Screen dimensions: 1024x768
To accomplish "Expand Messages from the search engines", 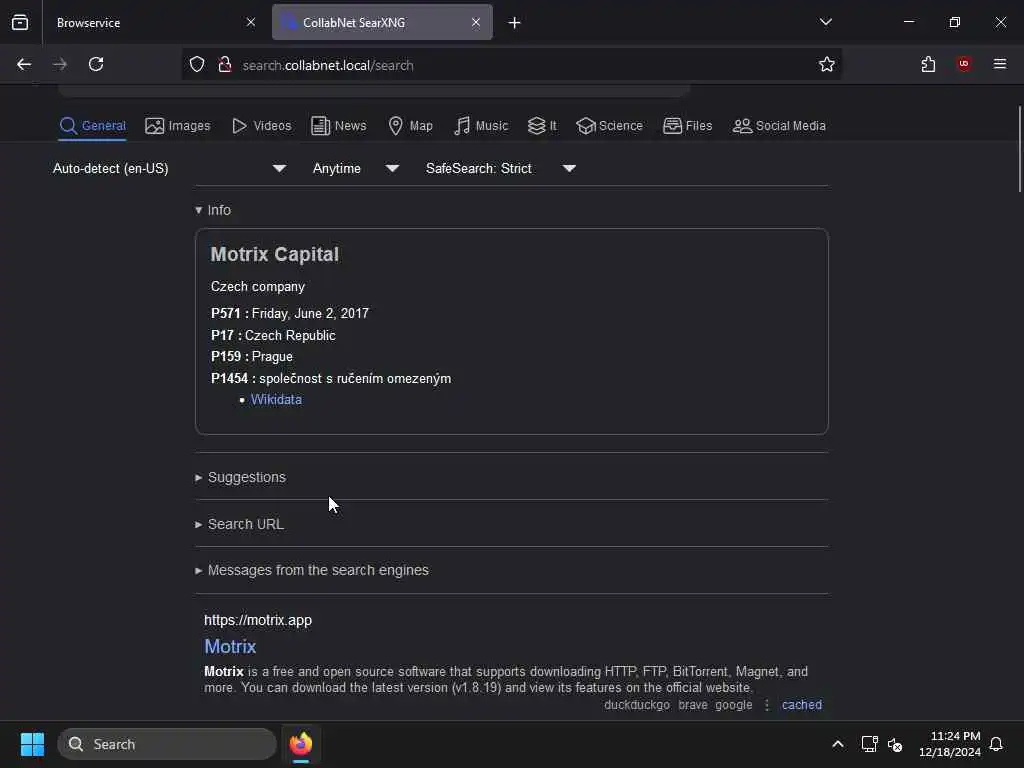I will [x=312, y=570].
